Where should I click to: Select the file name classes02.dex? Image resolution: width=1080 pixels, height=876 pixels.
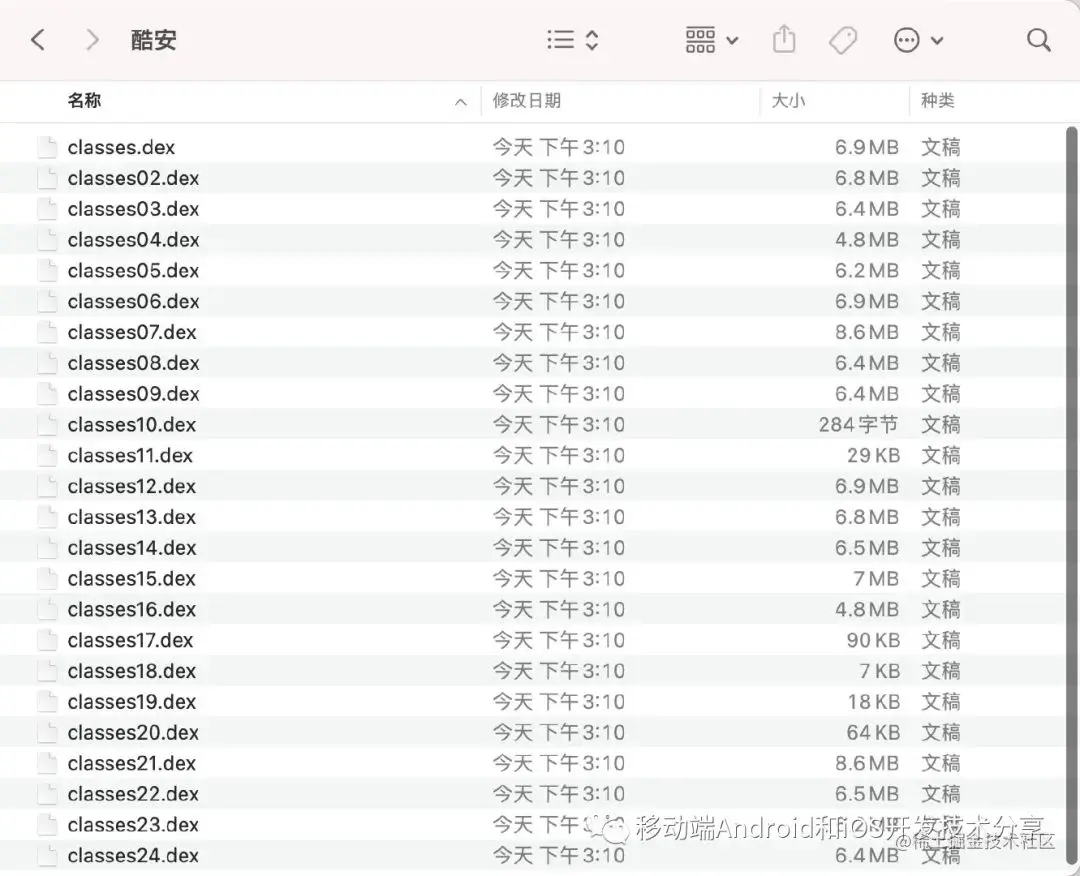(x=134, y=178)
